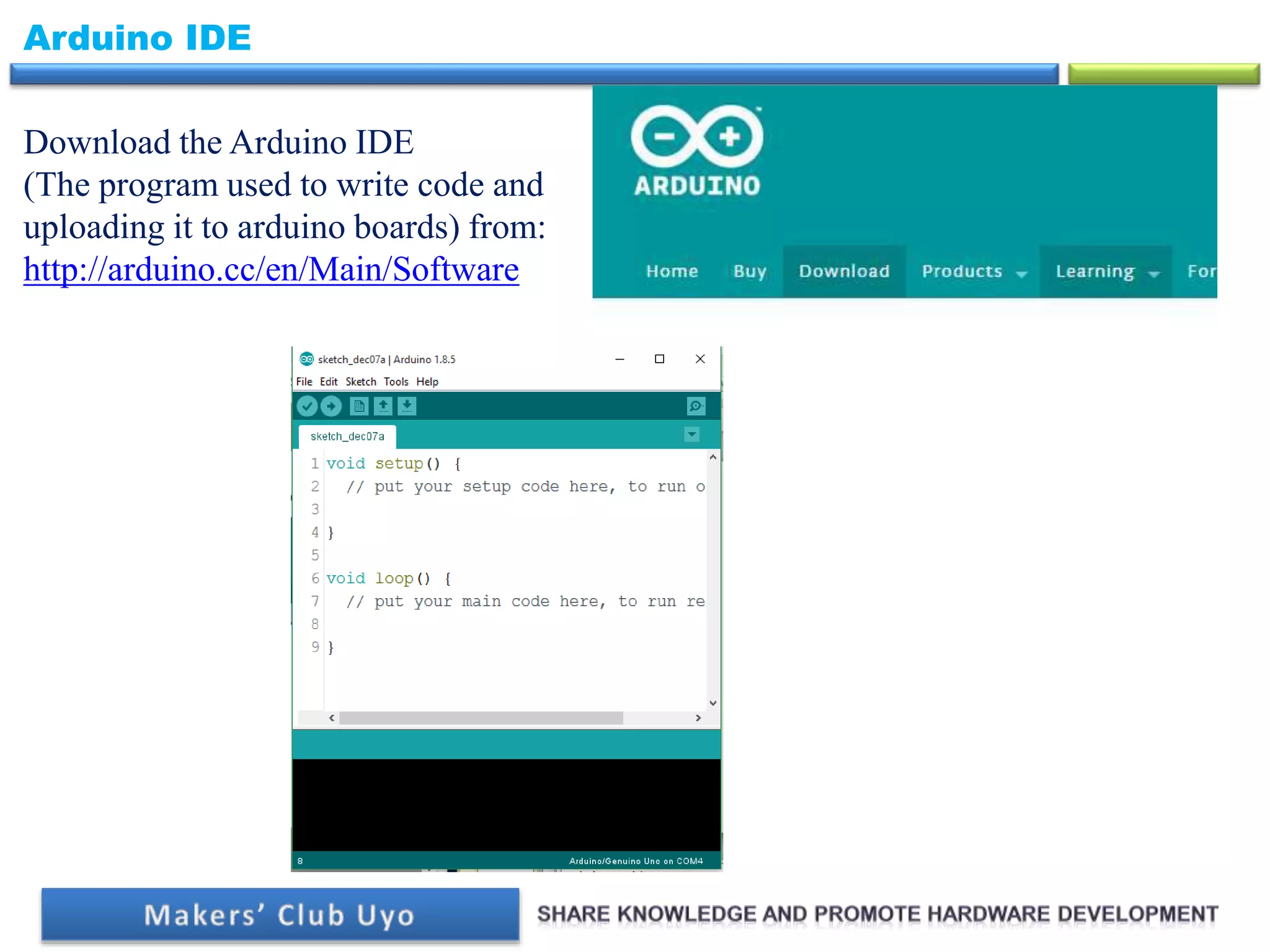Viewport: 1270px width, 952px height.
Task: Open a sketch using the up-arrow Open icon
Action: point(383,407)
